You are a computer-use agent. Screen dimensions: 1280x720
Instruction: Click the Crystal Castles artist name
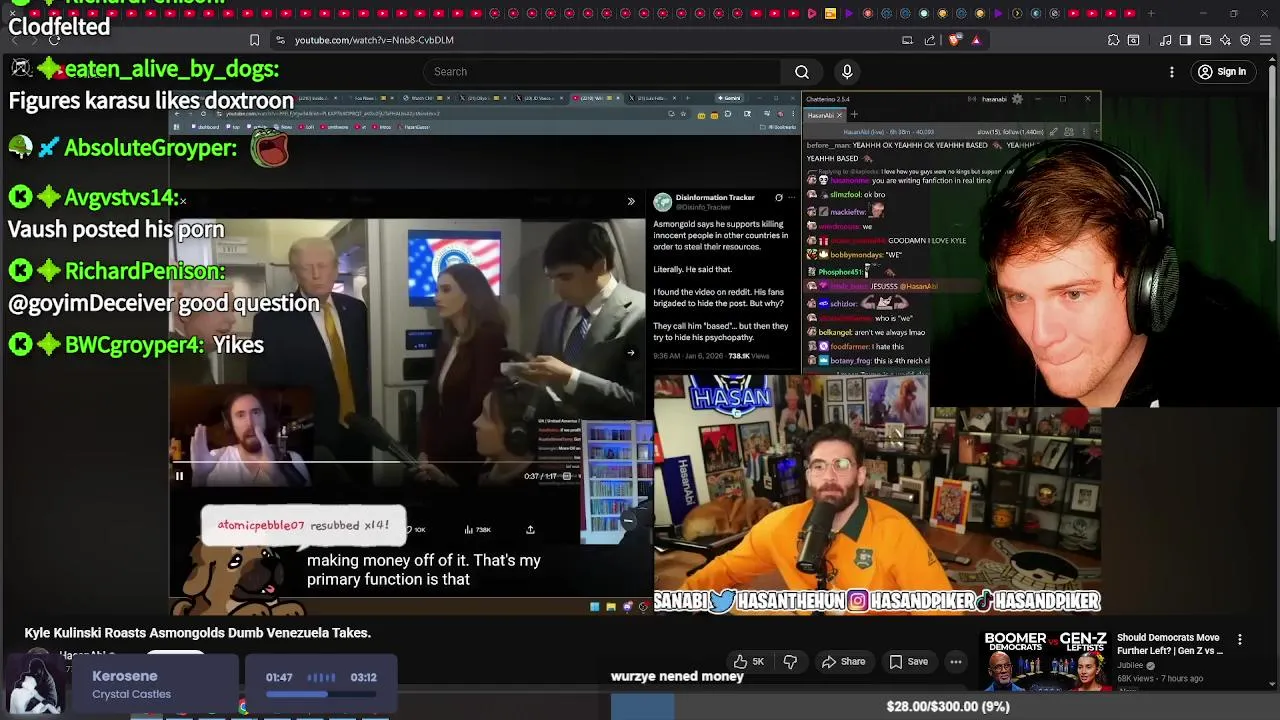(x=132, y=694)
